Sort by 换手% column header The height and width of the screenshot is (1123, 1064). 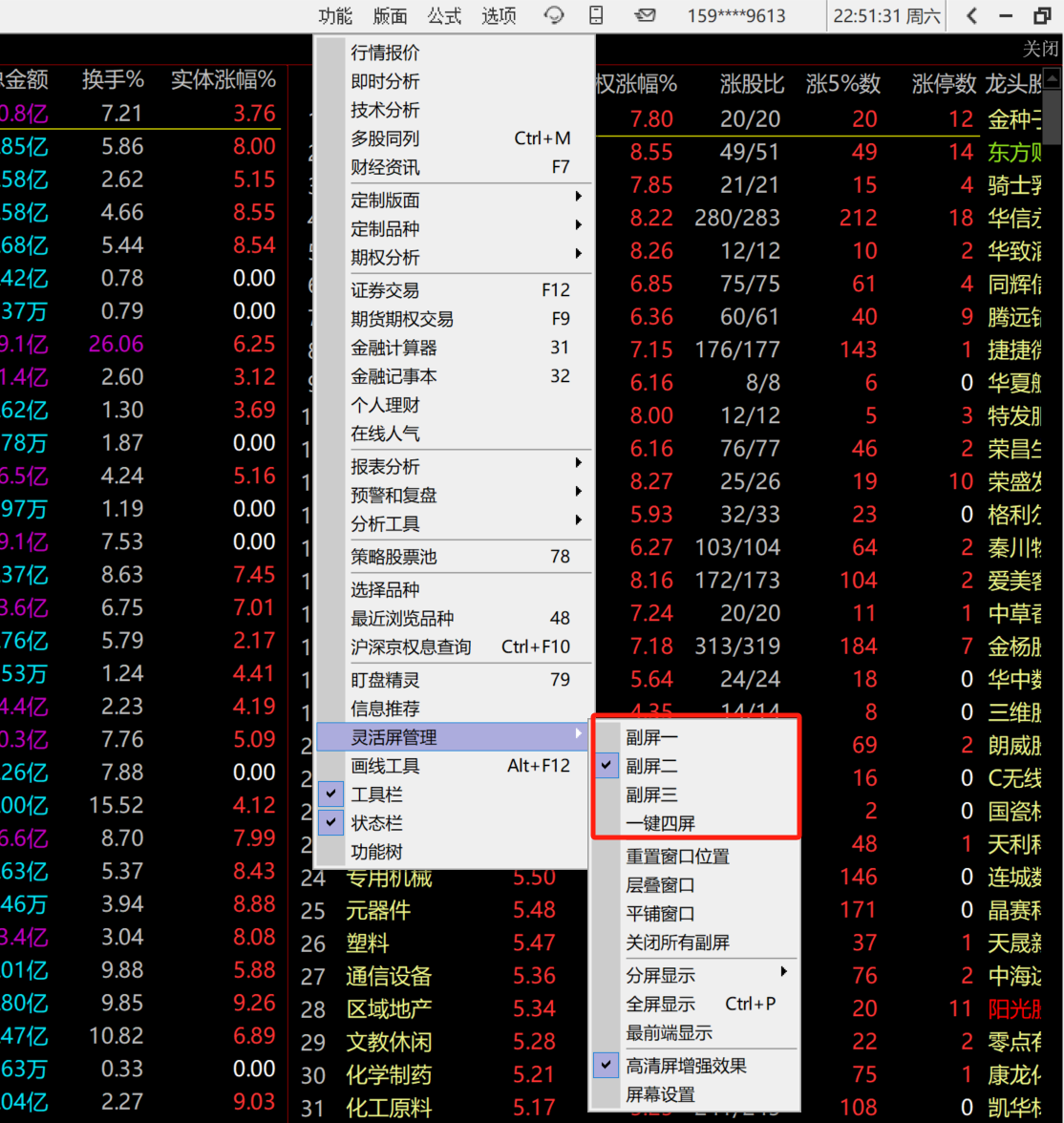(113, 78)
